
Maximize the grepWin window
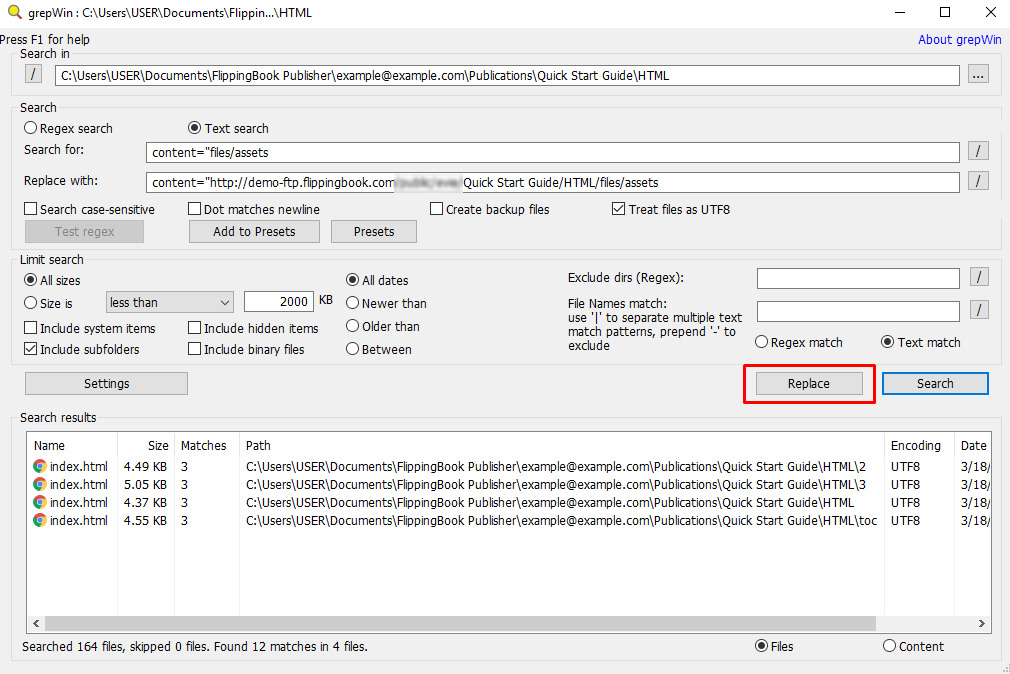tap(945, 12)
